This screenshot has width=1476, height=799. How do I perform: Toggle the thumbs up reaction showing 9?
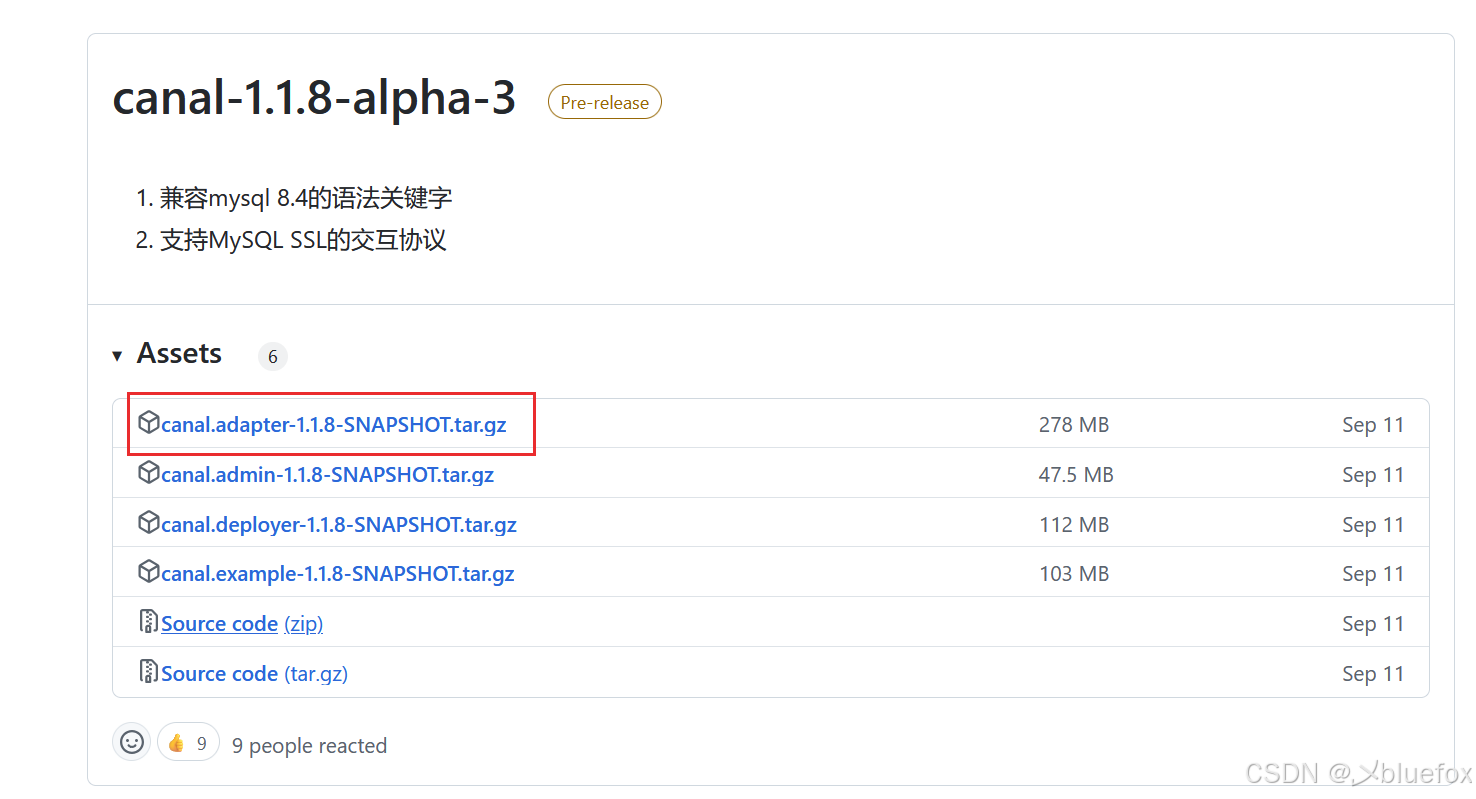pyautogui.click(x=188, y=742)
